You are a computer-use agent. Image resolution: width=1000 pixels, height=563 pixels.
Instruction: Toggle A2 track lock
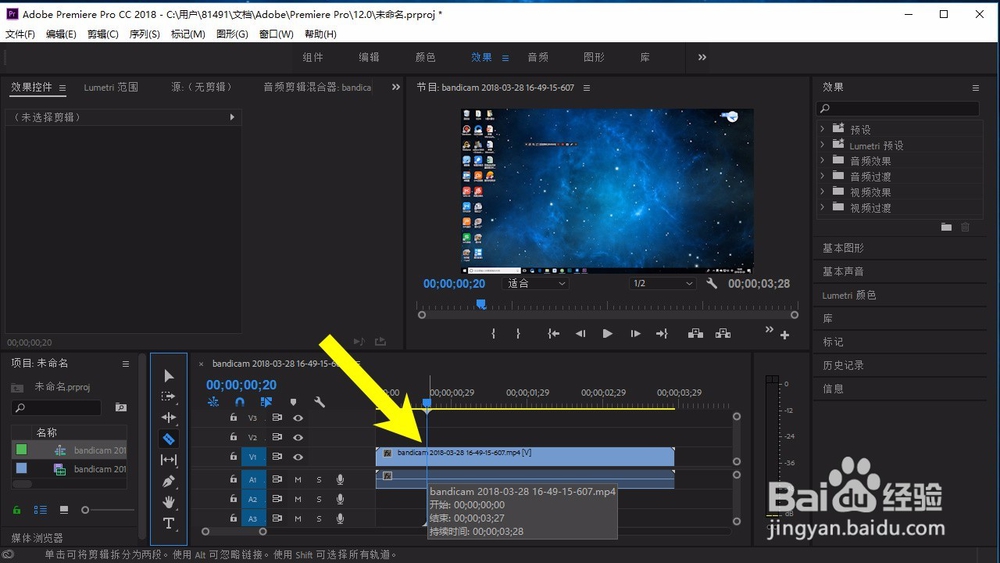pos(233,499)
